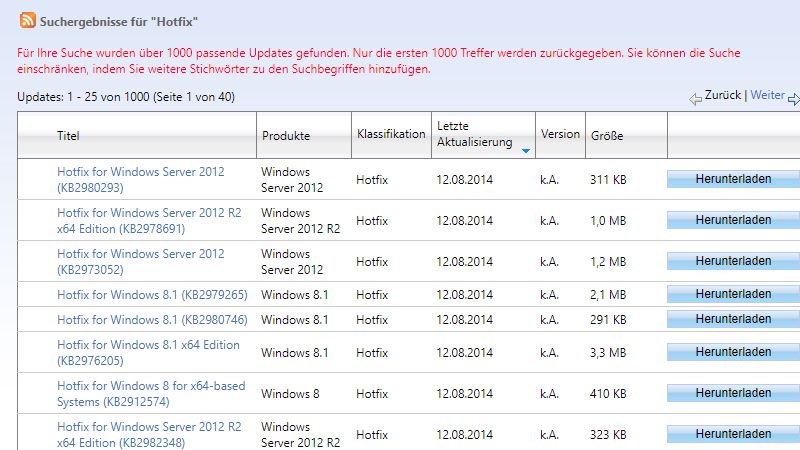This screenshot has height=450, width=800.
Task: Click the back arrow icon beside Zurück
Action: pyautogui.click(x=695, y=98)
